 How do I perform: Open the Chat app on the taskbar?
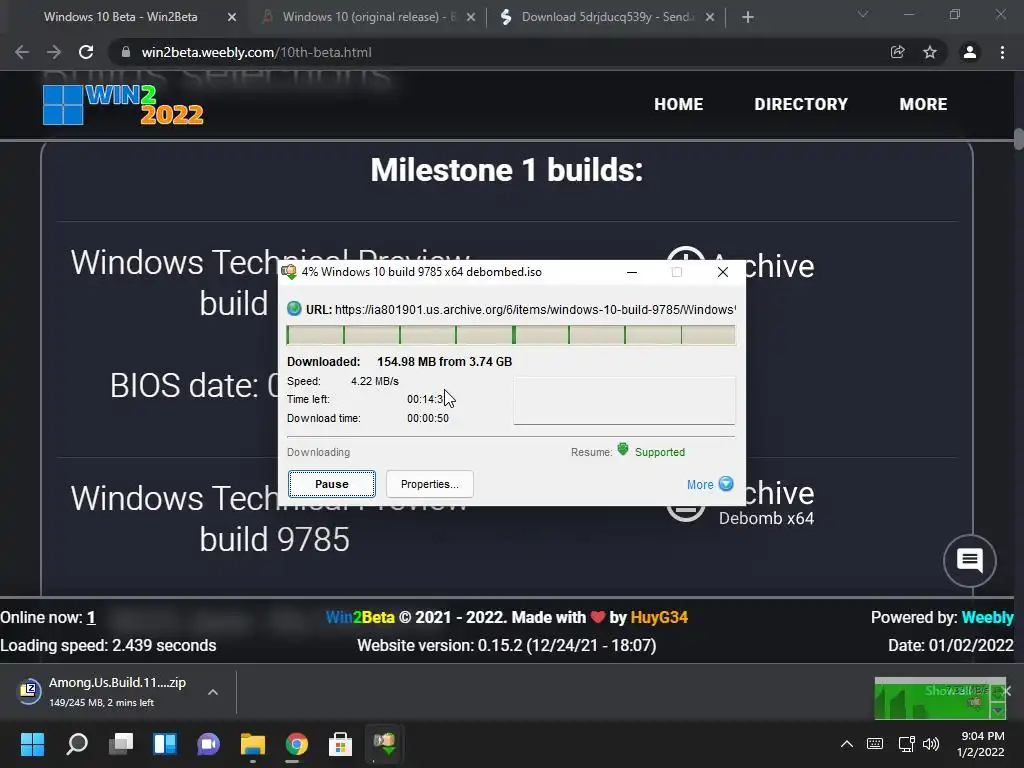[208, 744]
